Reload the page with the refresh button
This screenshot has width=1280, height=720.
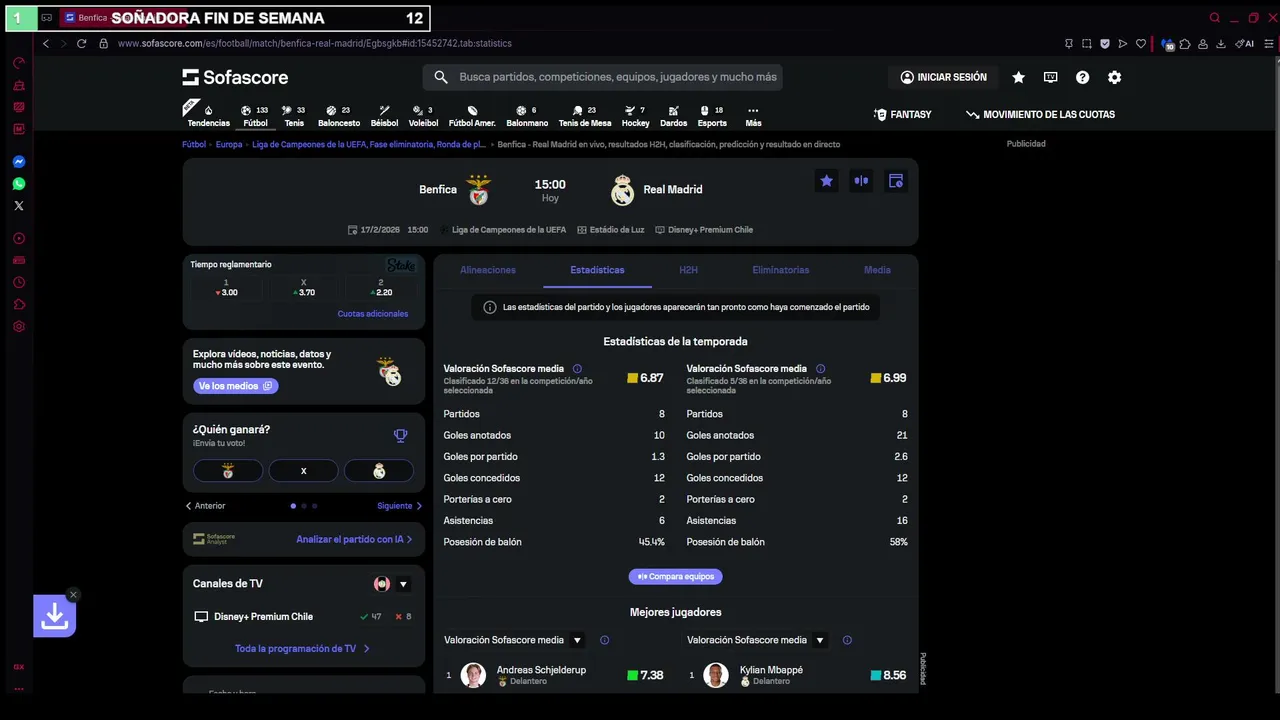81,44
